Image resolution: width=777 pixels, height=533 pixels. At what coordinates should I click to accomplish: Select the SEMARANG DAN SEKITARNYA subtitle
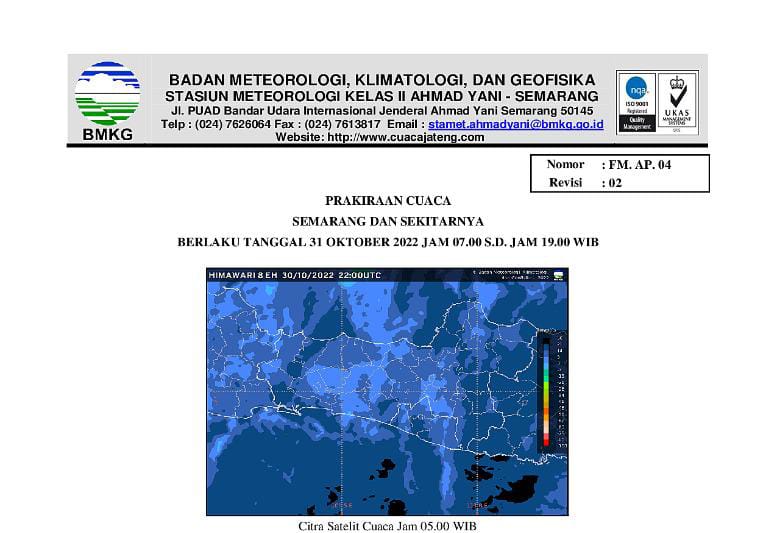point(388,220)
